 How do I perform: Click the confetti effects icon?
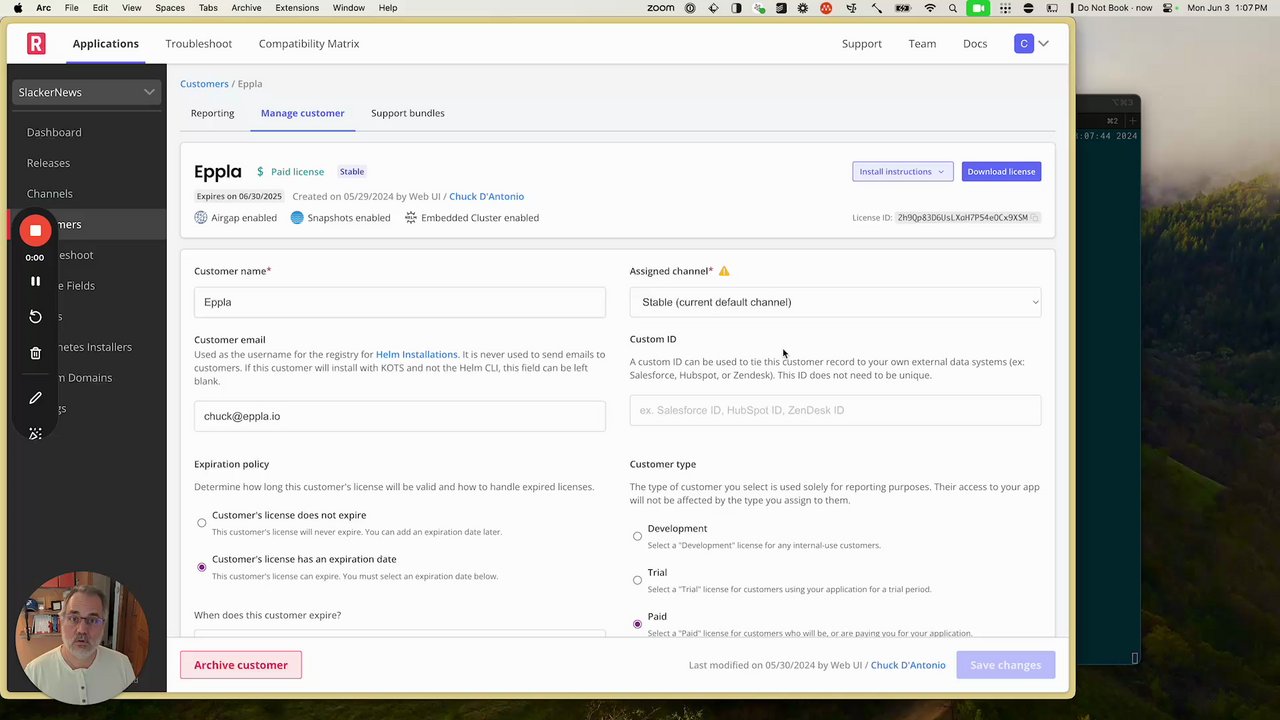tap(35, 434)
